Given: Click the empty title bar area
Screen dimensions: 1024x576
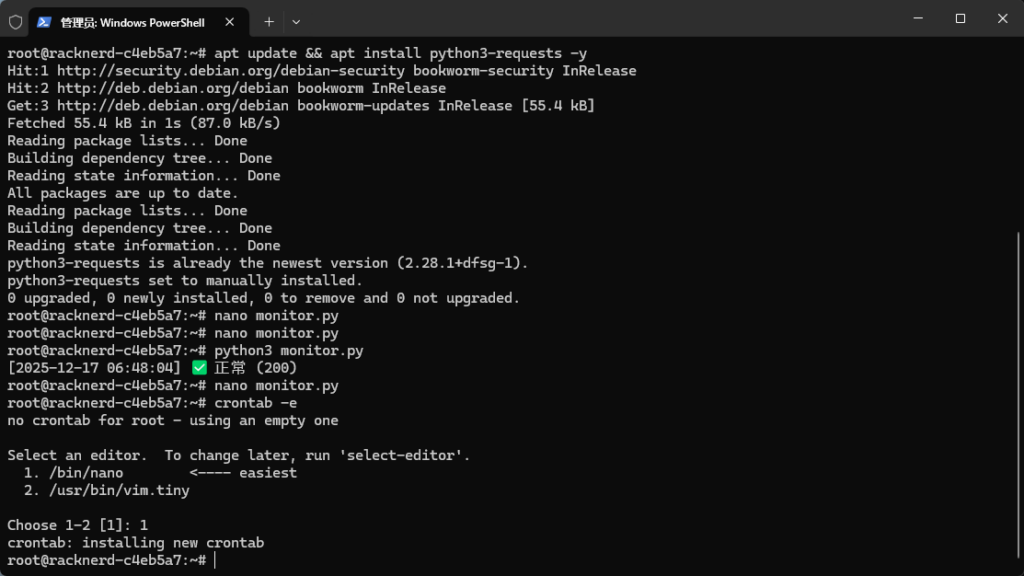Looking at the screenshot, I should point(600,18).
